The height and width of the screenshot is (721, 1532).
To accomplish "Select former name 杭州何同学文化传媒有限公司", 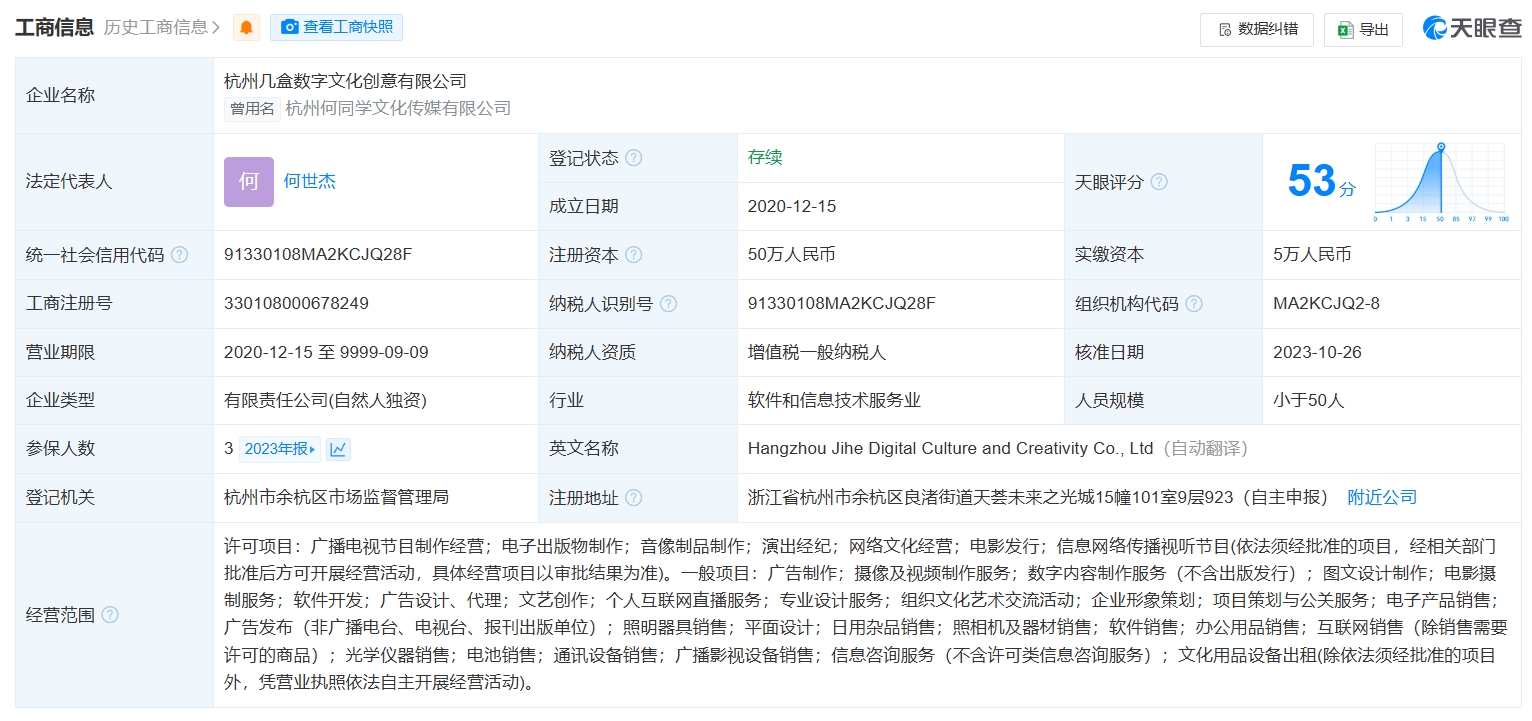I will 398,108.
